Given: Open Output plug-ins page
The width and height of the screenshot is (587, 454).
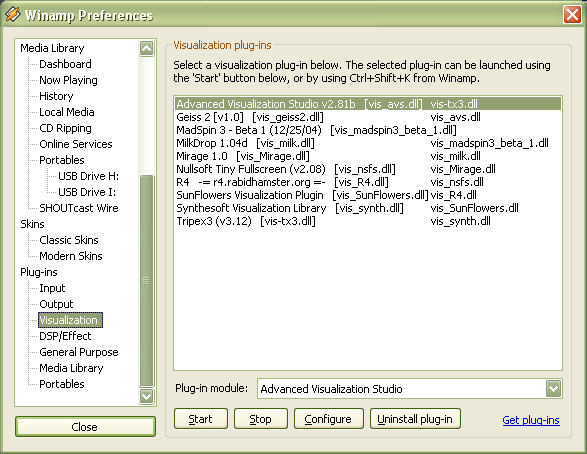Looking at the screenshot, I should coord(56,304).
